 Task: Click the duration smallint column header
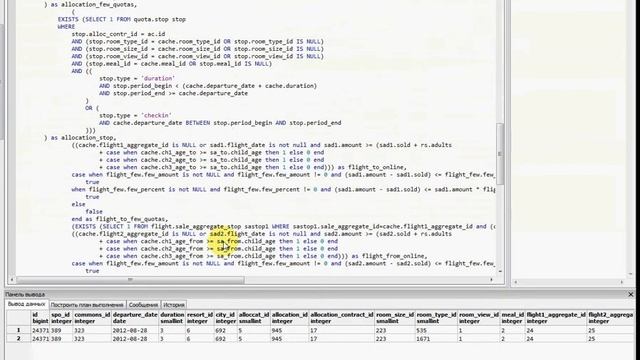(172, 318)
